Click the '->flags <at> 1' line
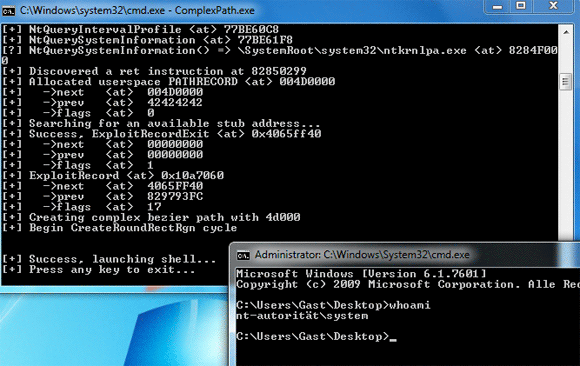 pos(78,165)
